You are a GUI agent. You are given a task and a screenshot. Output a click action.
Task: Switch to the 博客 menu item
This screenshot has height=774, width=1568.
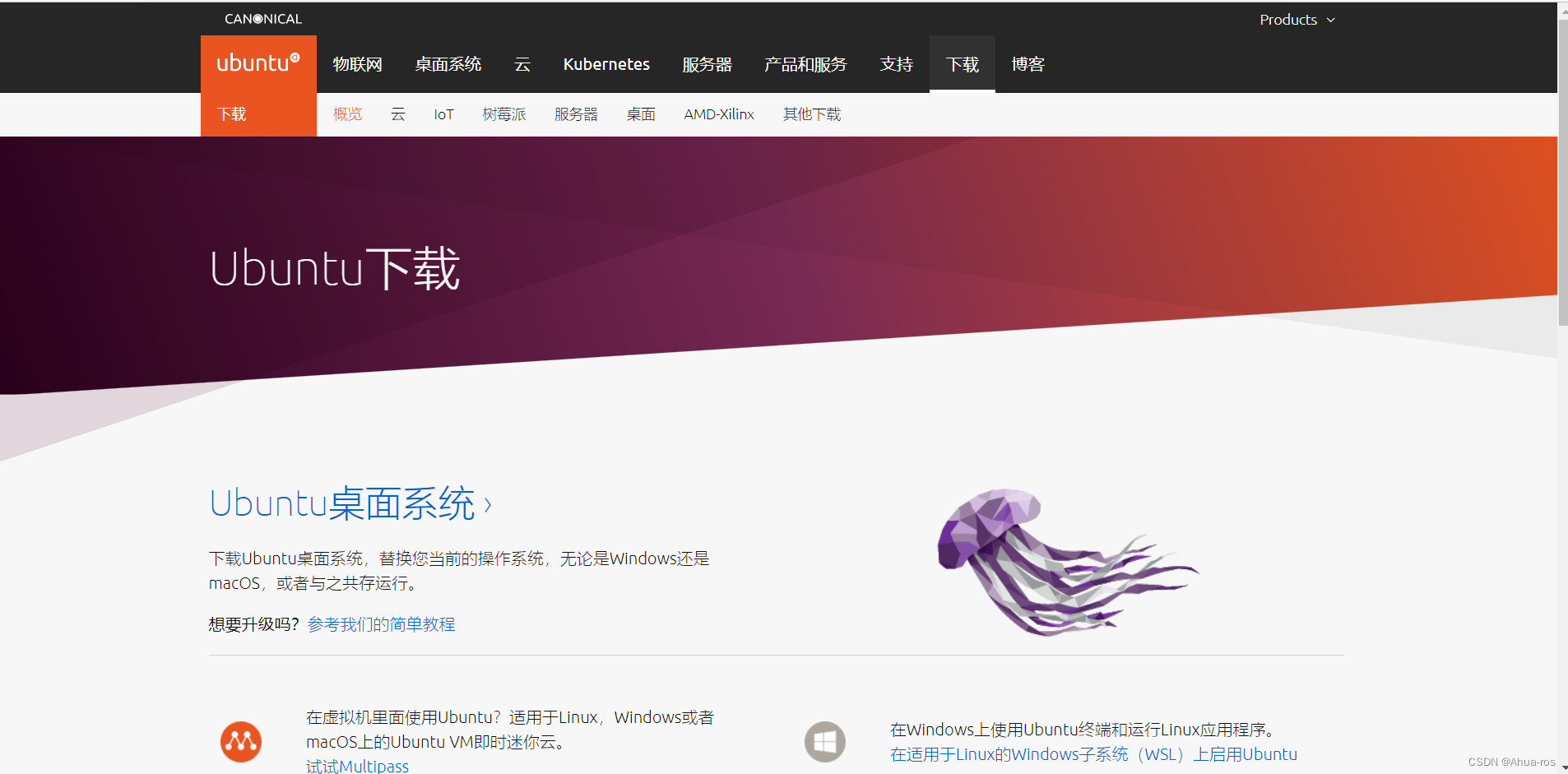click(1028, 64)
